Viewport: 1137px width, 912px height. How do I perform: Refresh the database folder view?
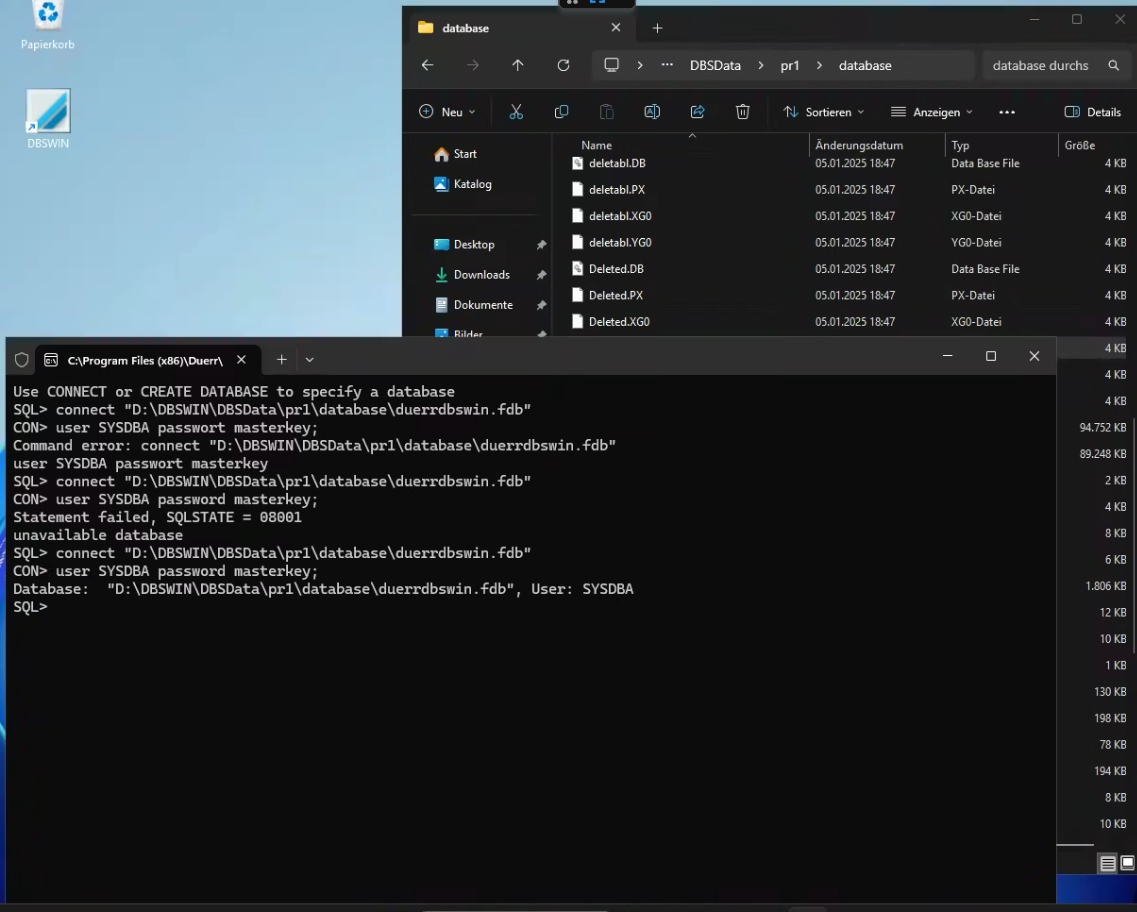pyautogui.click(x=563, y=65)
